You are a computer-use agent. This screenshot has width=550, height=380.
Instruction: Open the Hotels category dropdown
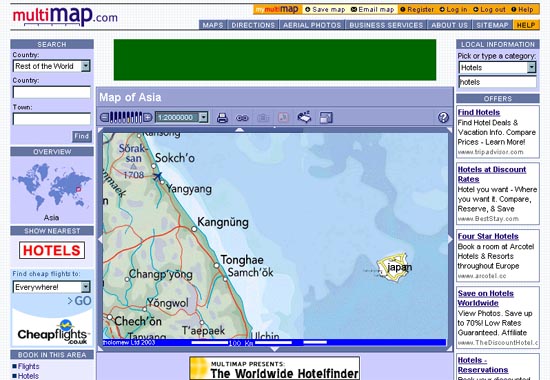[x=531, y=67]
